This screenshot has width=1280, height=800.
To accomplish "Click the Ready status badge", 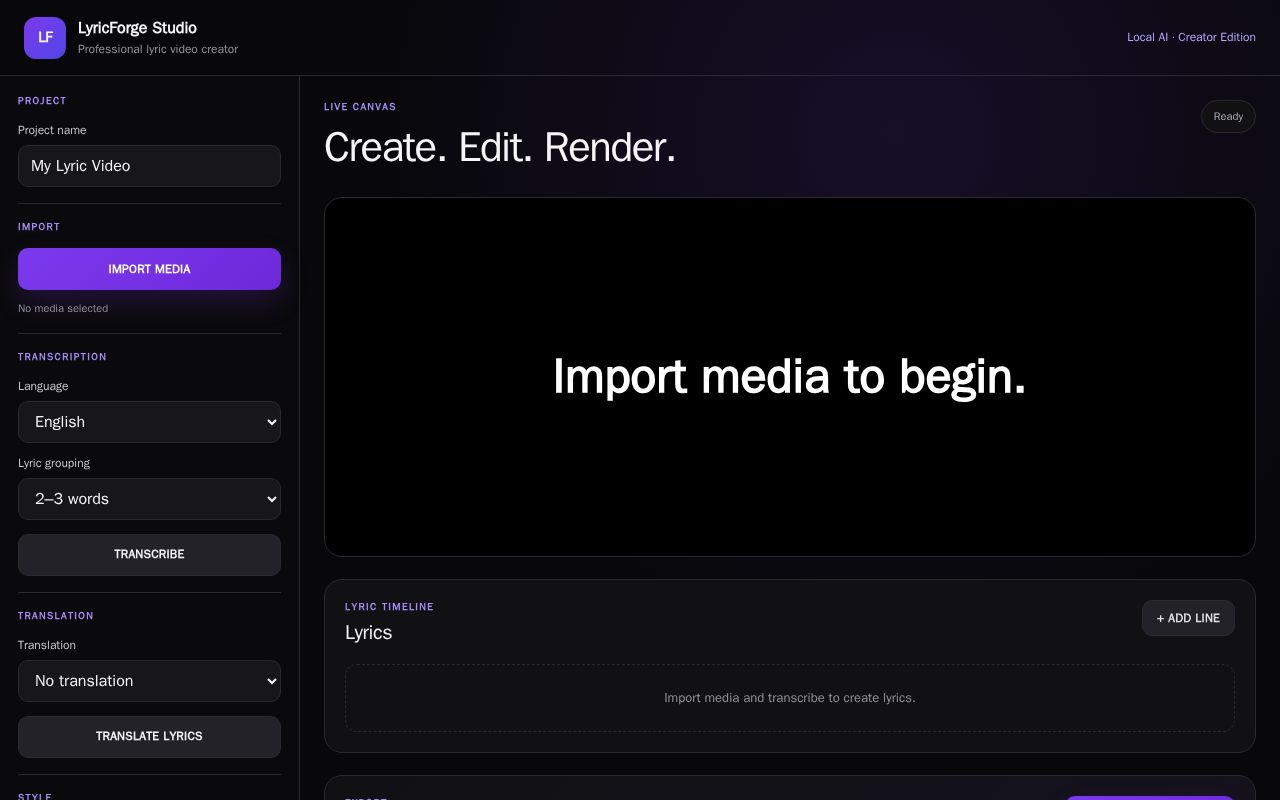I will coord(1228,117).
